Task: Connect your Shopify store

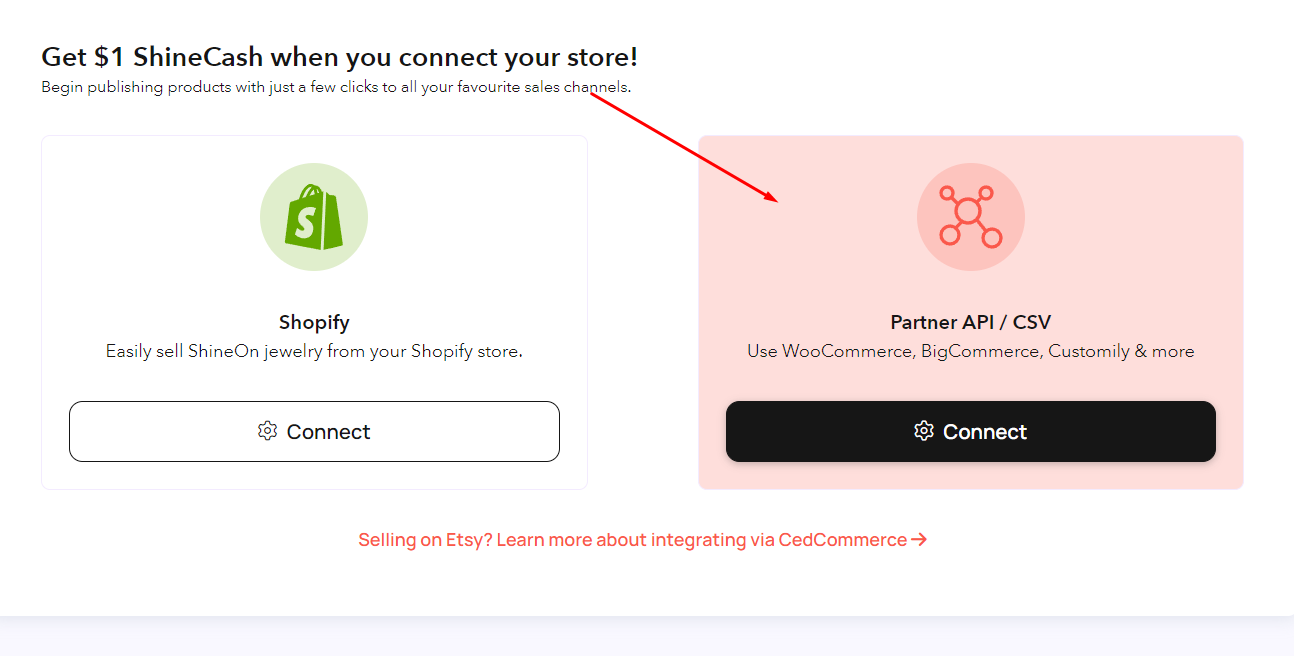Action: pos(314,431)
